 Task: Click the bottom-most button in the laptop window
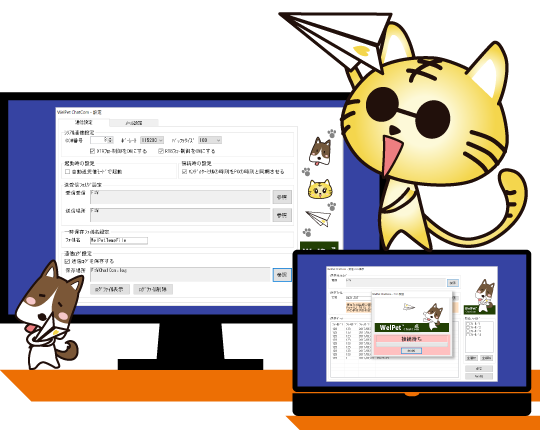pos(479,376)
